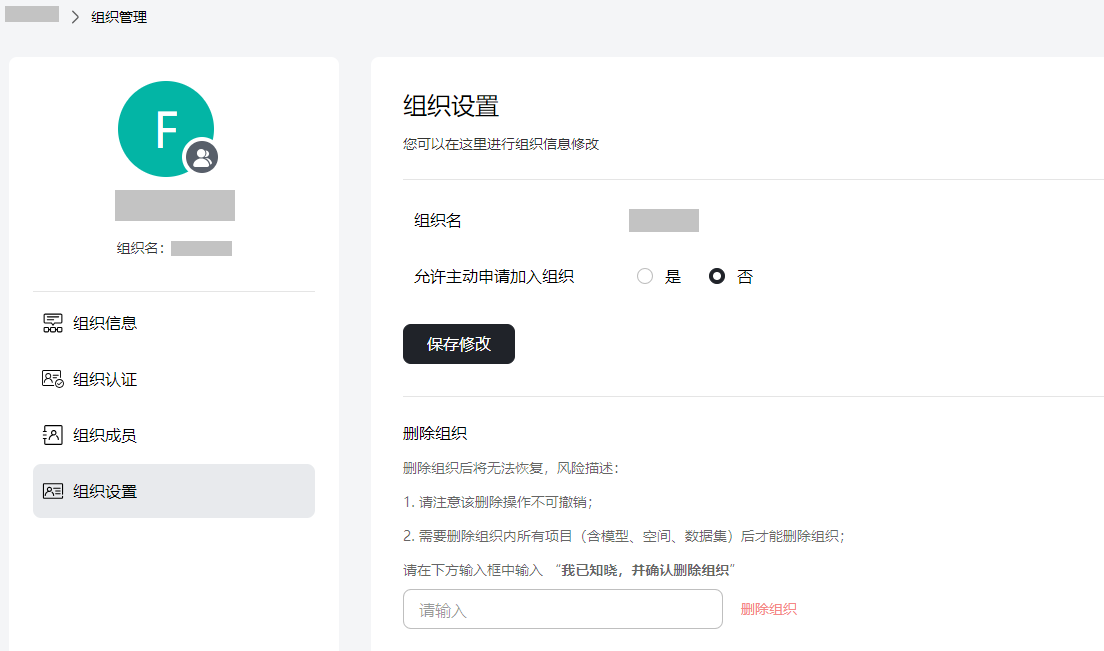Viewport: 1104px width, 651px height.
Task: Click the 删除组织 link
Action: (x=768, y=608)
